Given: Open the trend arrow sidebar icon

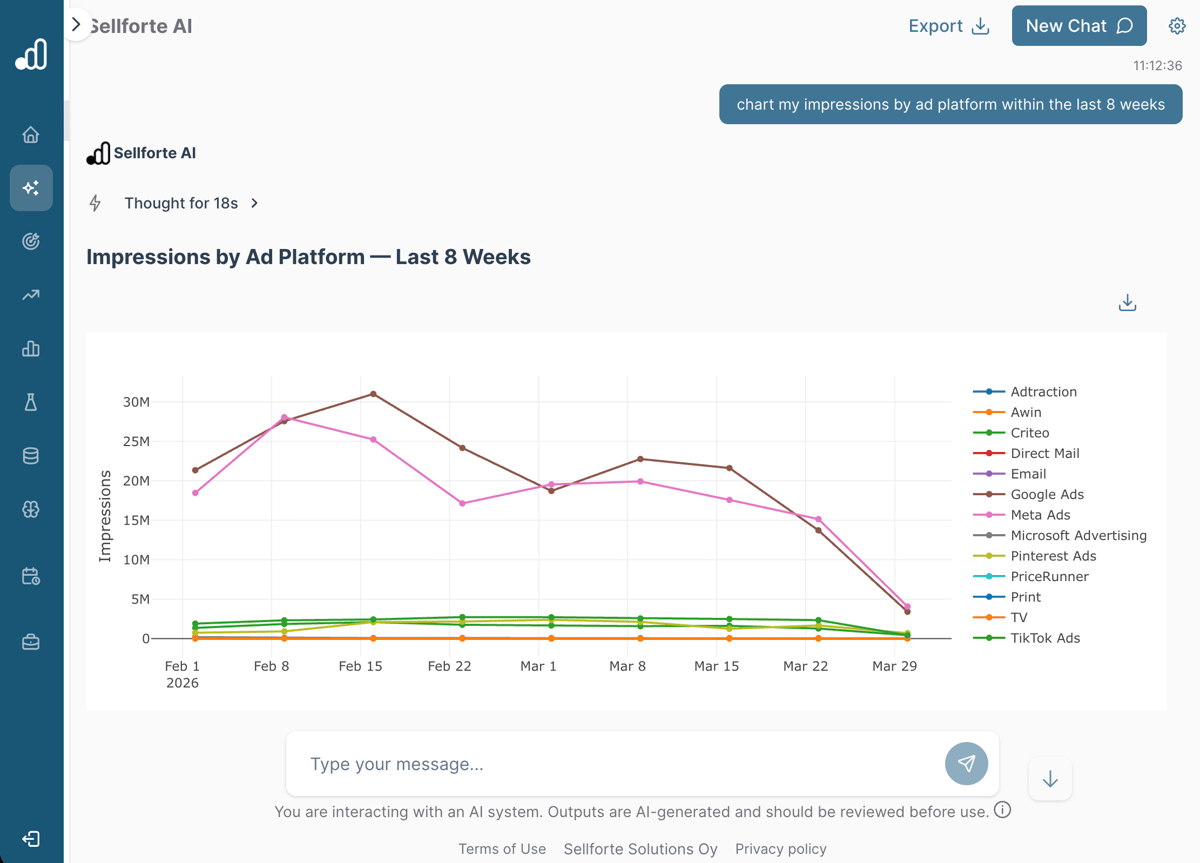Looking at the screenshot, I should point(31,295).
